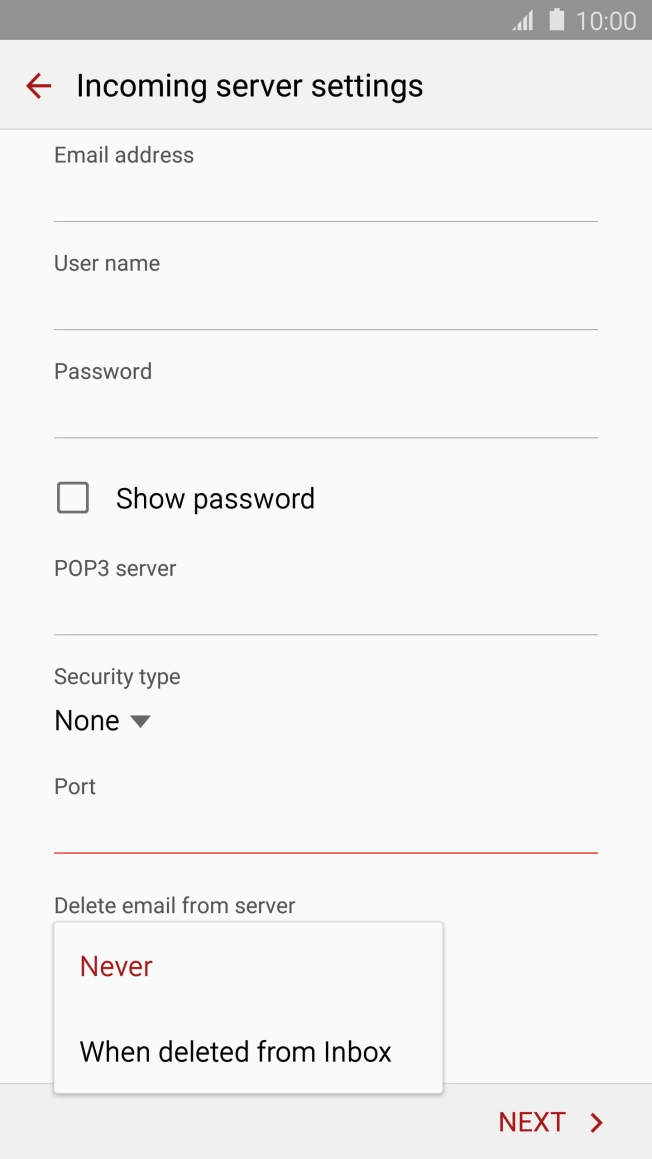The image size is (652, 1159).
Task: Select Never from the delete options
Action: point(115,966)
